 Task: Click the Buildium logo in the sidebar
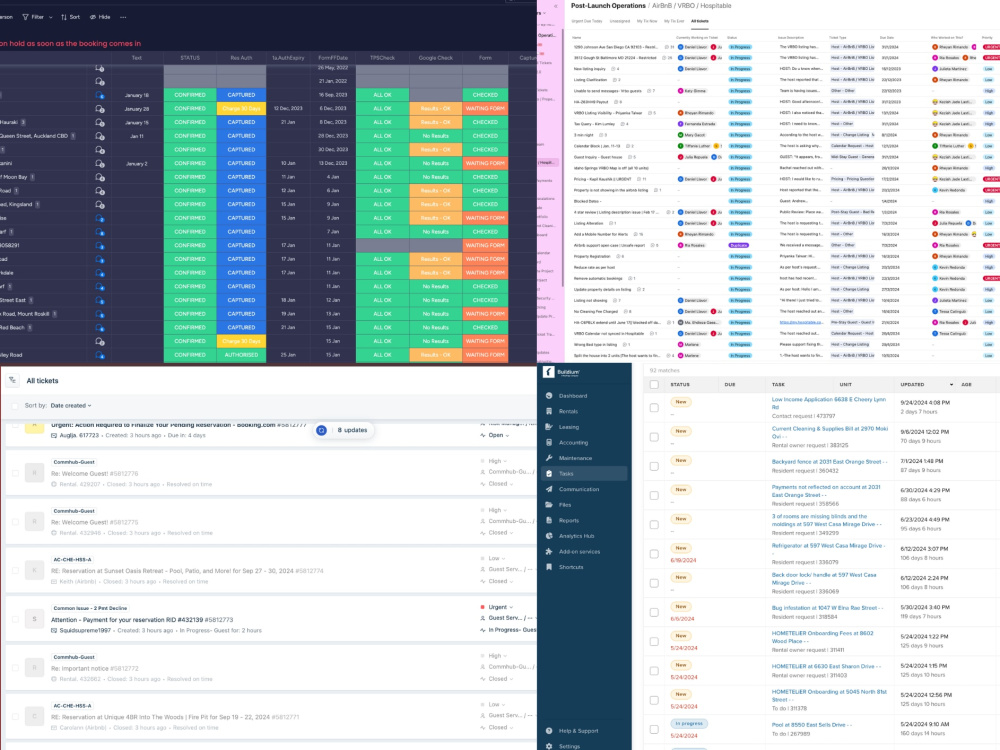(x=561, y=372)
